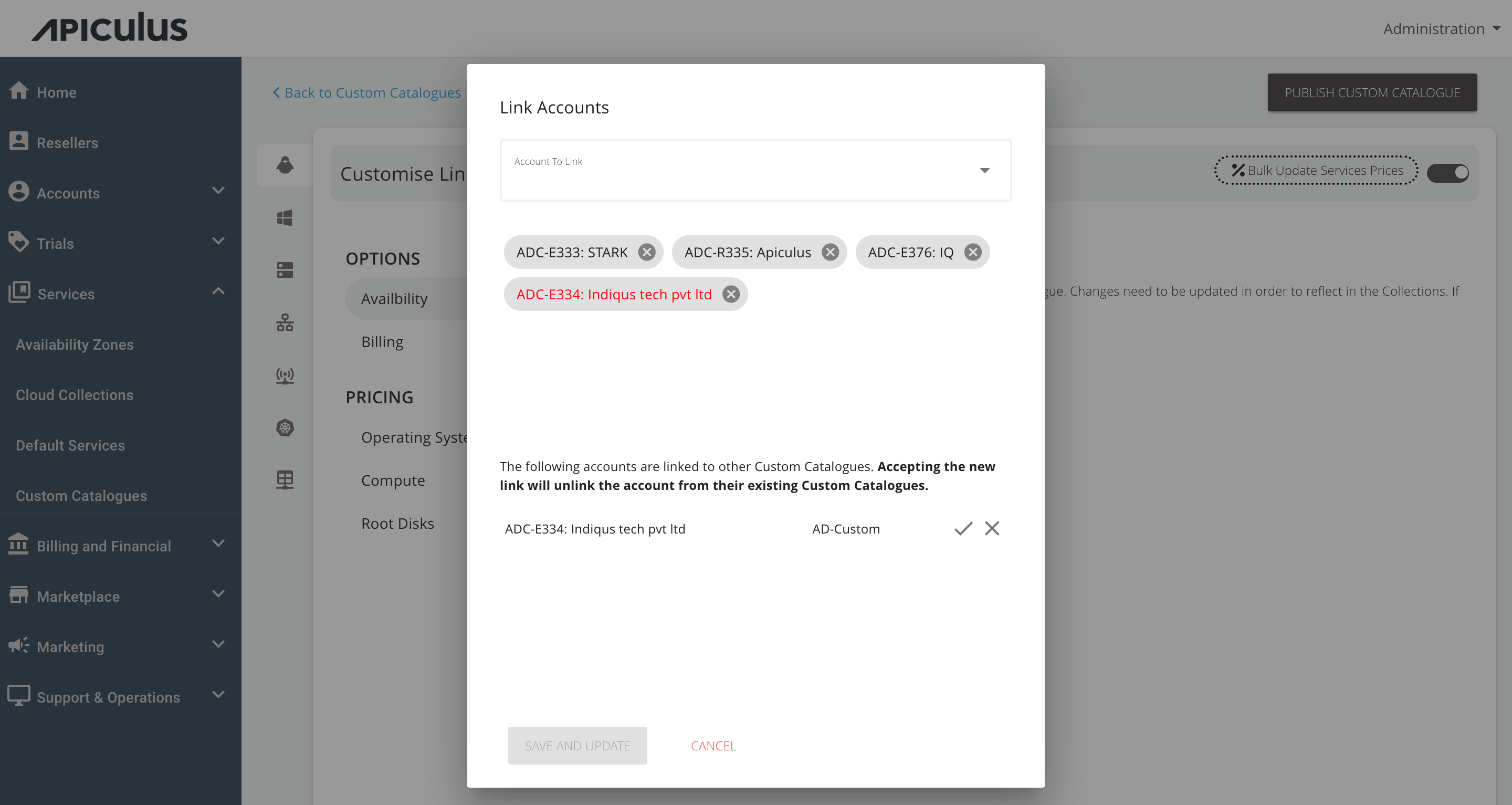Select Availbility tab under Options

[394, 298]
